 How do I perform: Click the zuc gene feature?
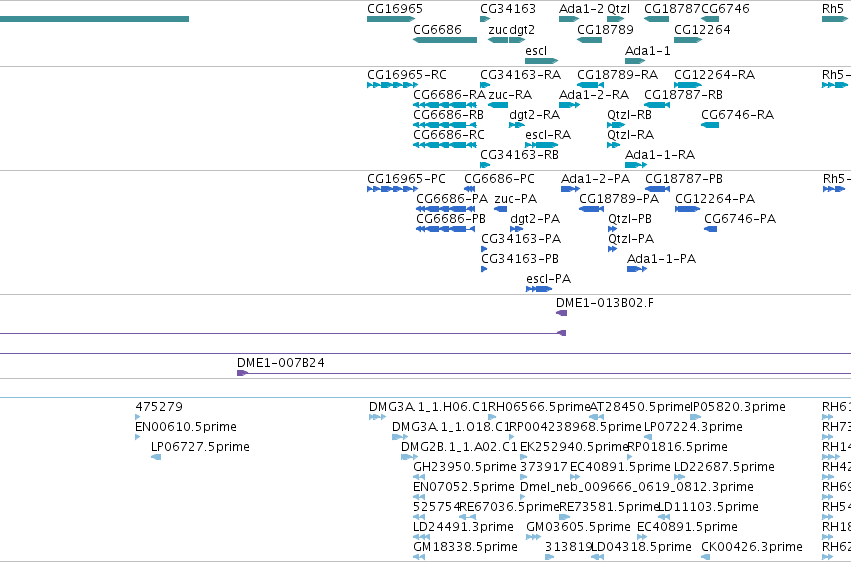tap(498, 40)
